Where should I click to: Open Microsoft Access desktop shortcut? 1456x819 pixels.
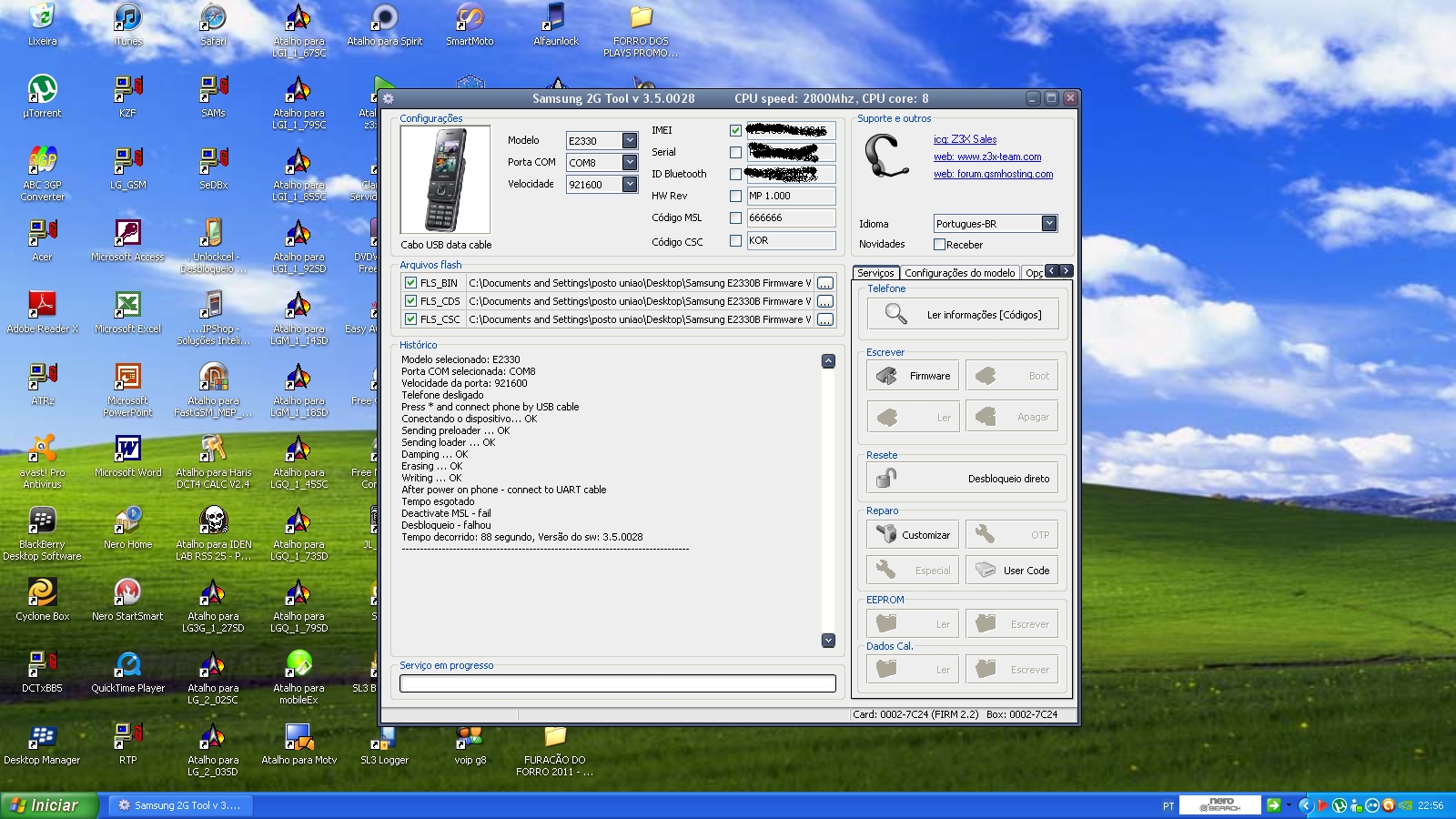click(127, 239)
